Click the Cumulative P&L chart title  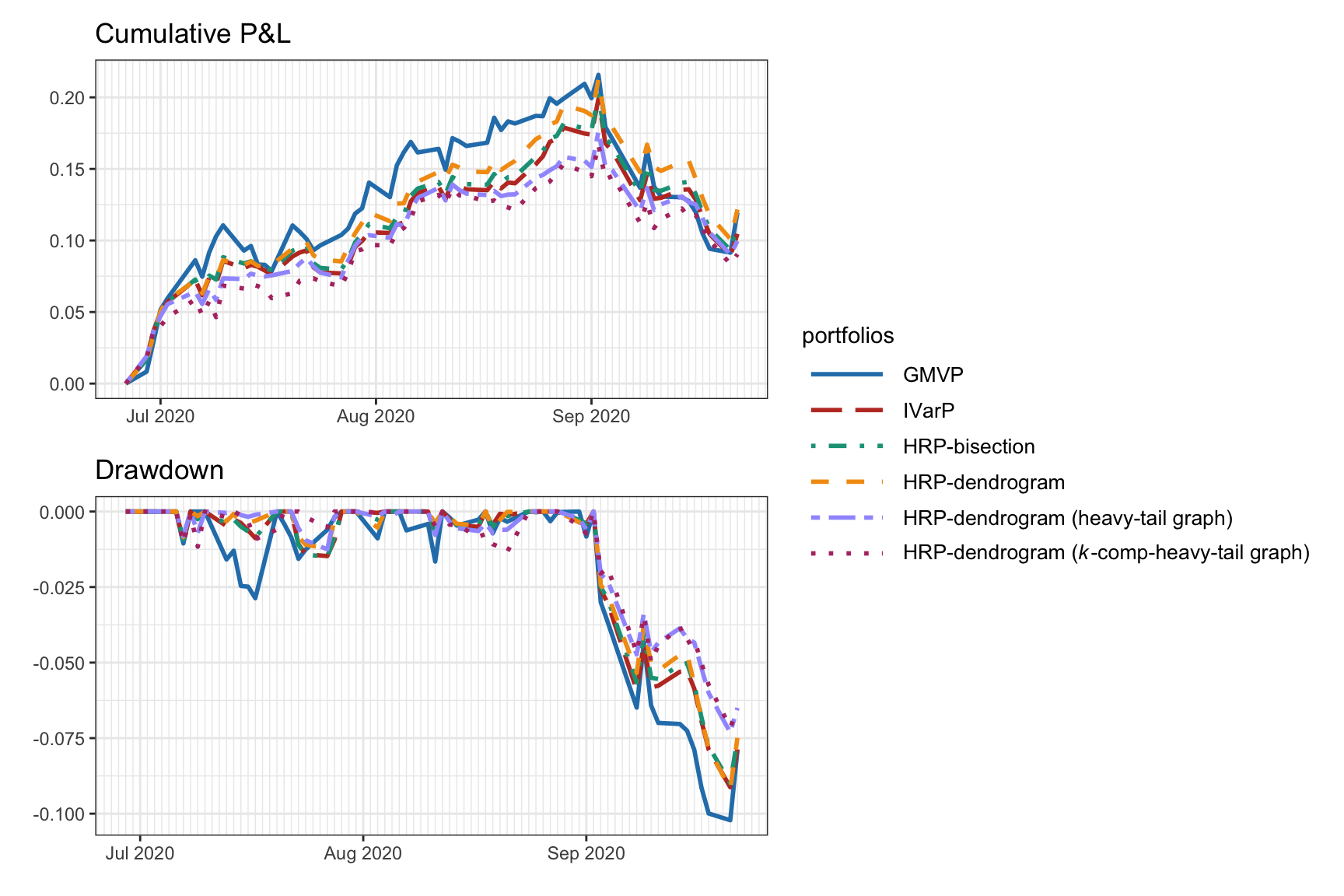[193, 33]
